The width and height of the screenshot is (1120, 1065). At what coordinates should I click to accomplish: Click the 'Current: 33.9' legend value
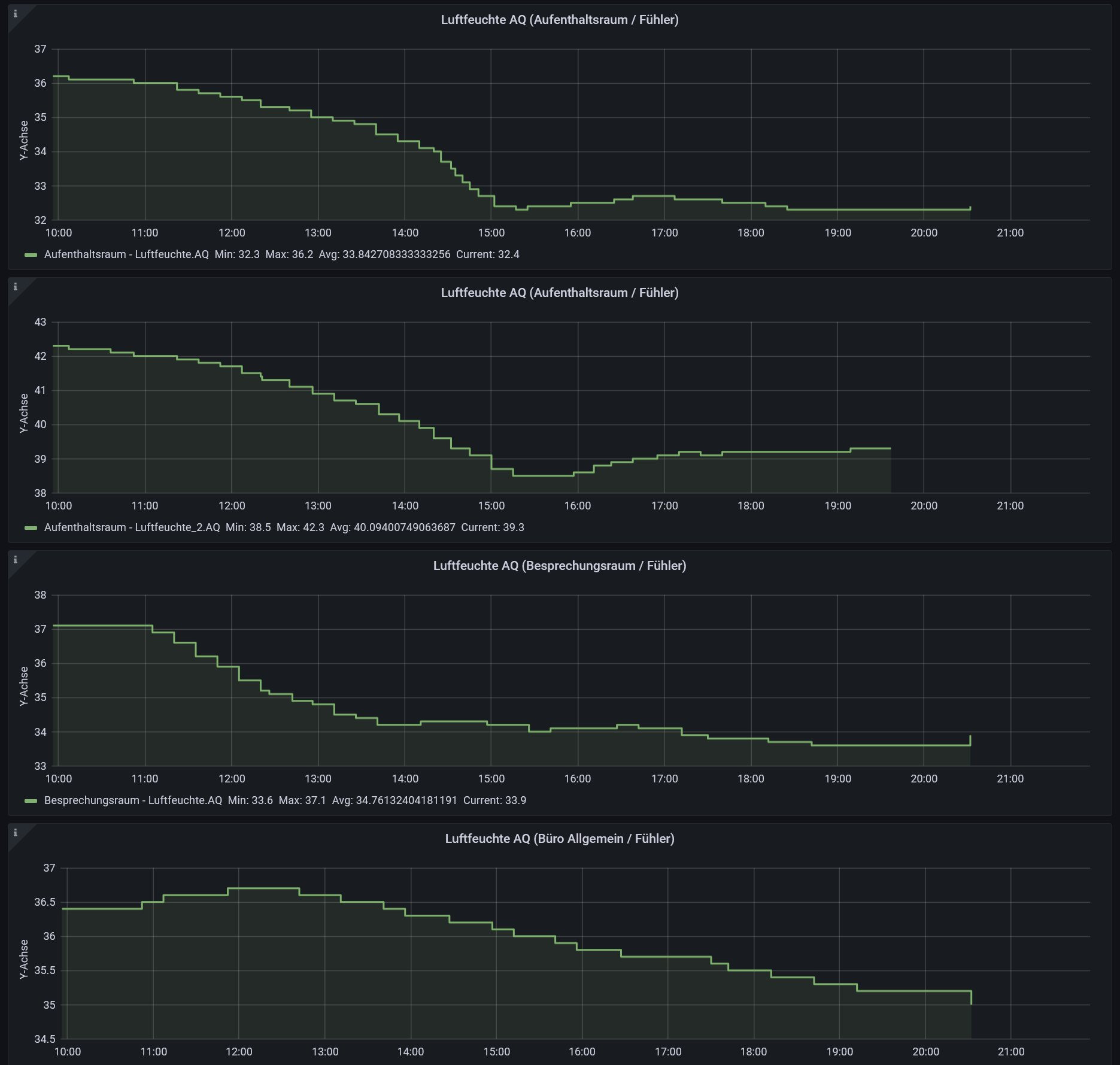point(495,800)
